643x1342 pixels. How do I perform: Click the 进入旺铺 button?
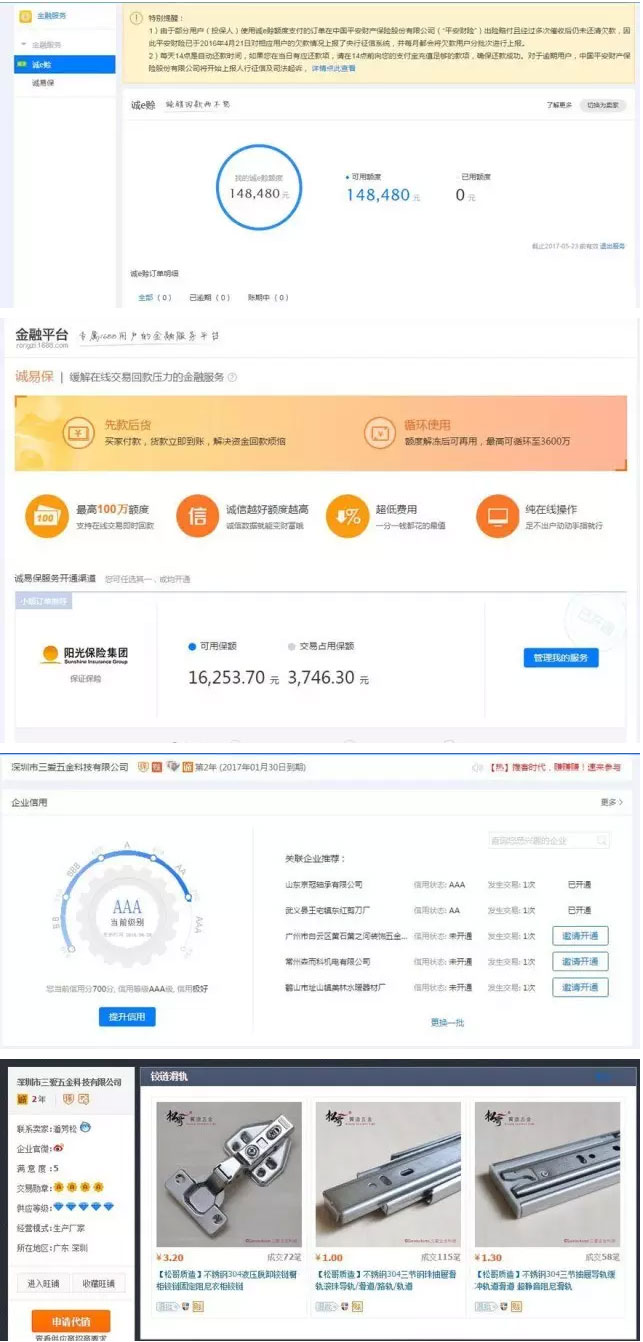(43, 1283)
